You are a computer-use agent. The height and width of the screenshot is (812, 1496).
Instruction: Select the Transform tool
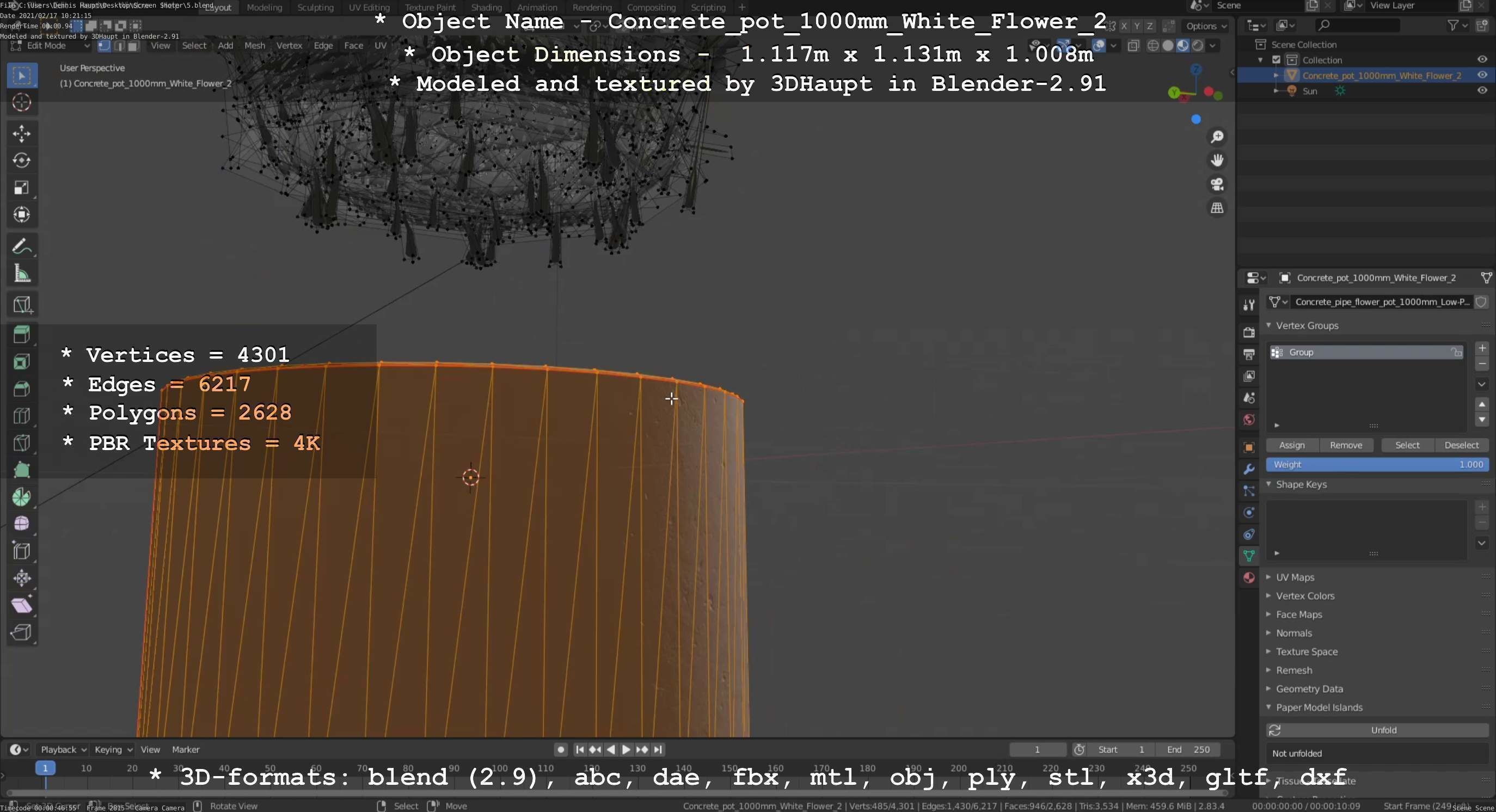click(x=22, y=215)
